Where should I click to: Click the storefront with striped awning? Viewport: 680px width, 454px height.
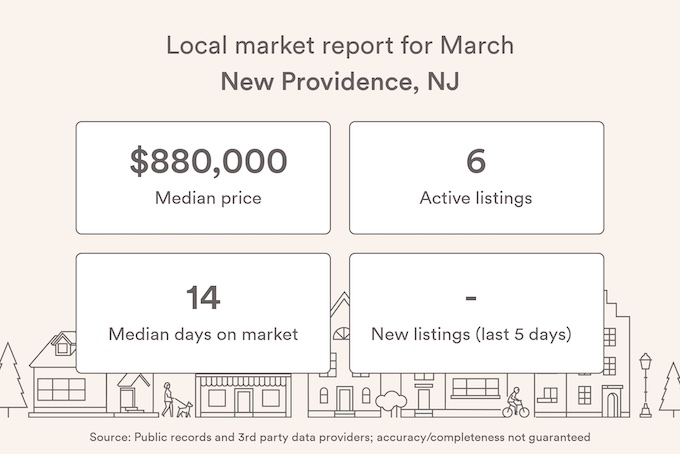coord(243,395)
